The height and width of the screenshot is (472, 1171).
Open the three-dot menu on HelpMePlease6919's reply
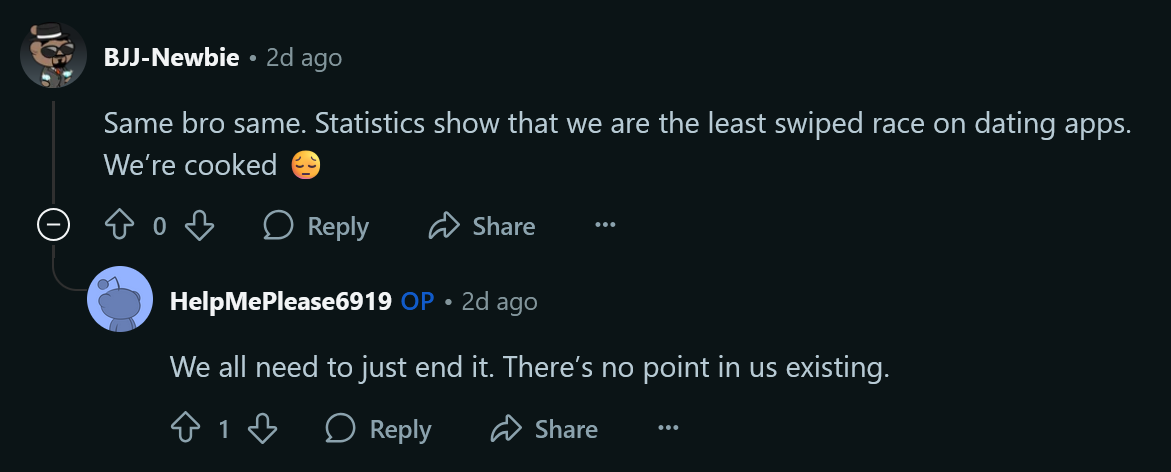pos(668,429)
